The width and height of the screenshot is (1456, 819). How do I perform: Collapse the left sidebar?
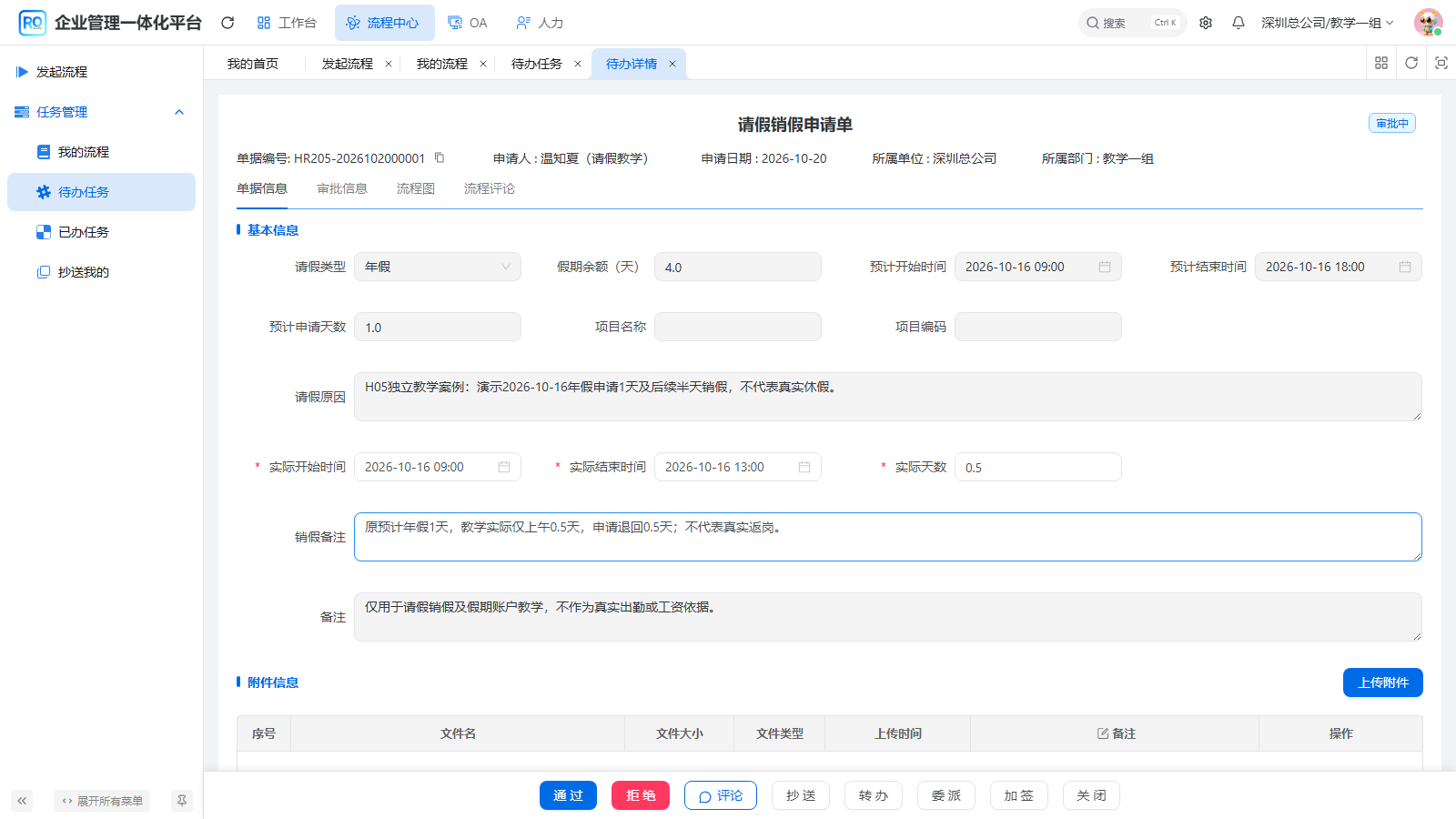[22, 801]
